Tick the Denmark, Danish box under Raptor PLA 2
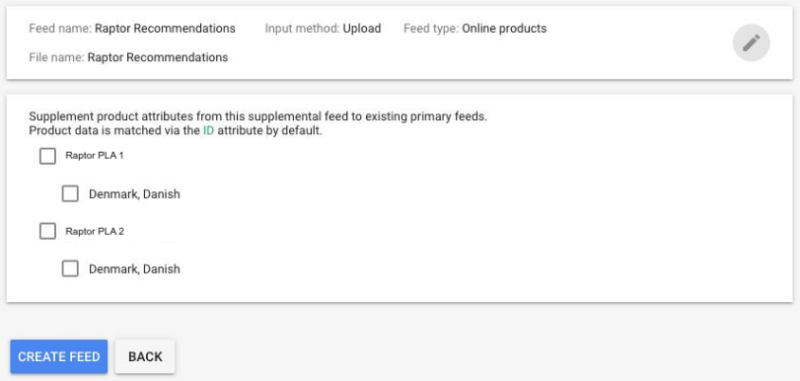800x381 pixels. (70, 269)
